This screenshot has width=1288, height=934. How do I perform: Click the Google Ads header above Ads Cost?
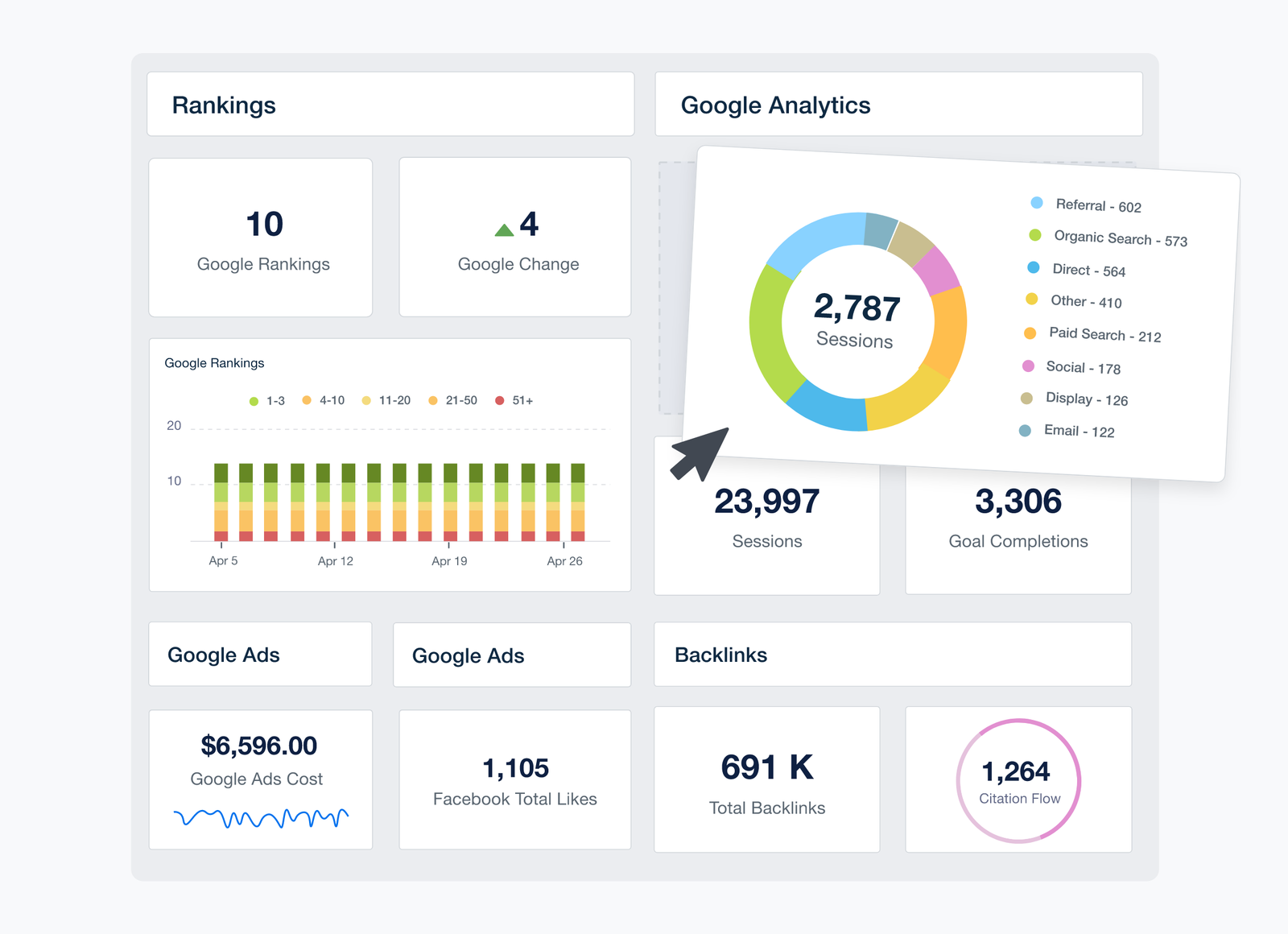pos(260,654)
